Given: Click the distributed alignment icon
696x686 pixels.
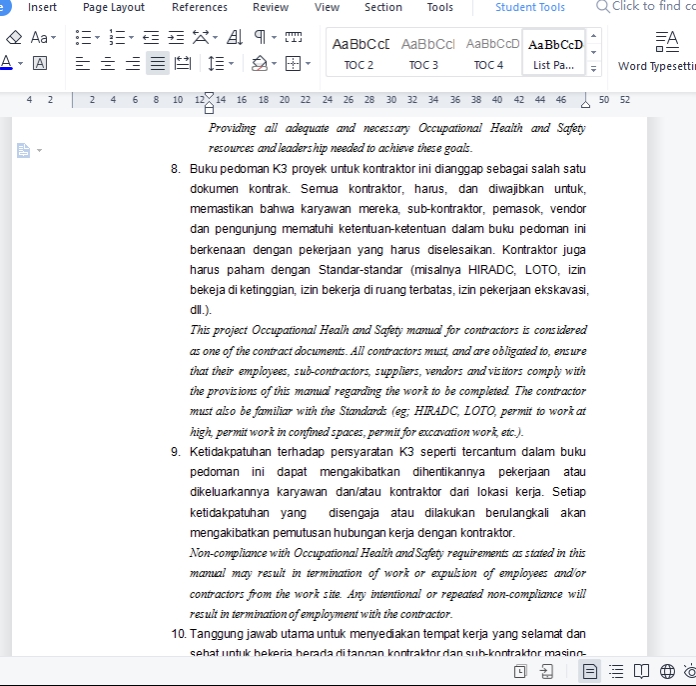Looking at the screenshot, I should click(182, 63).
